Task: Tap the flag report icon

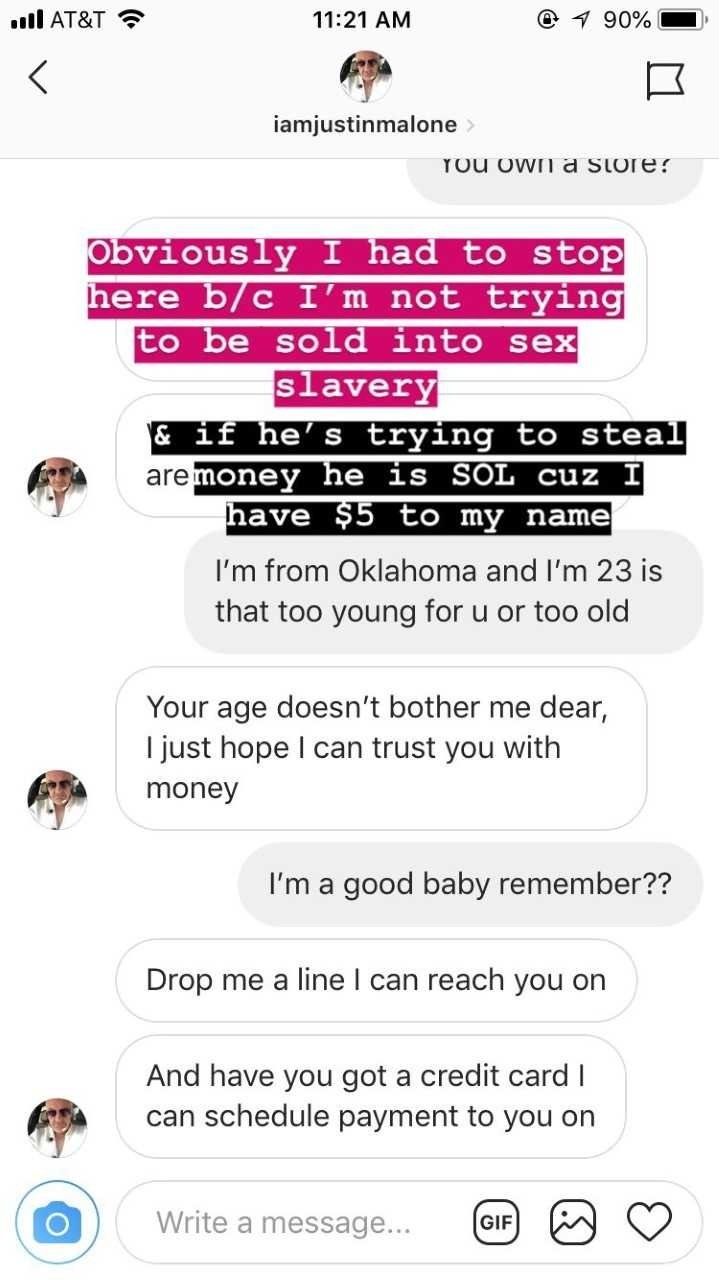Action: click(x=665, y=79)
